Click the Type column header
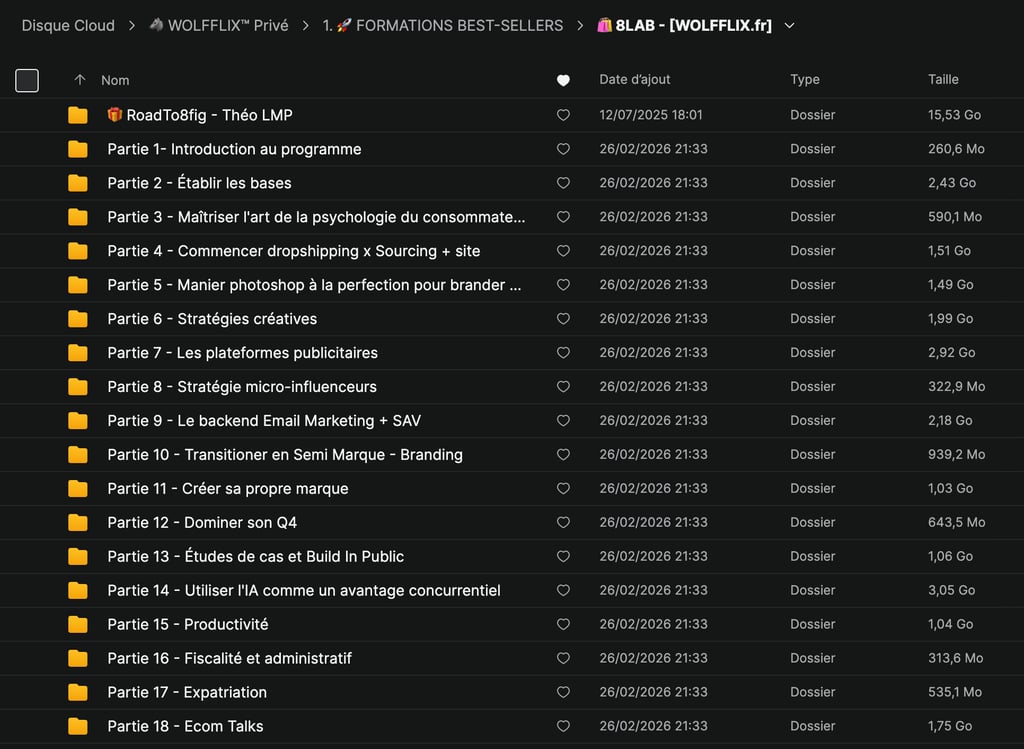Viewport: 1024px width, 749px height. point(804,80)
